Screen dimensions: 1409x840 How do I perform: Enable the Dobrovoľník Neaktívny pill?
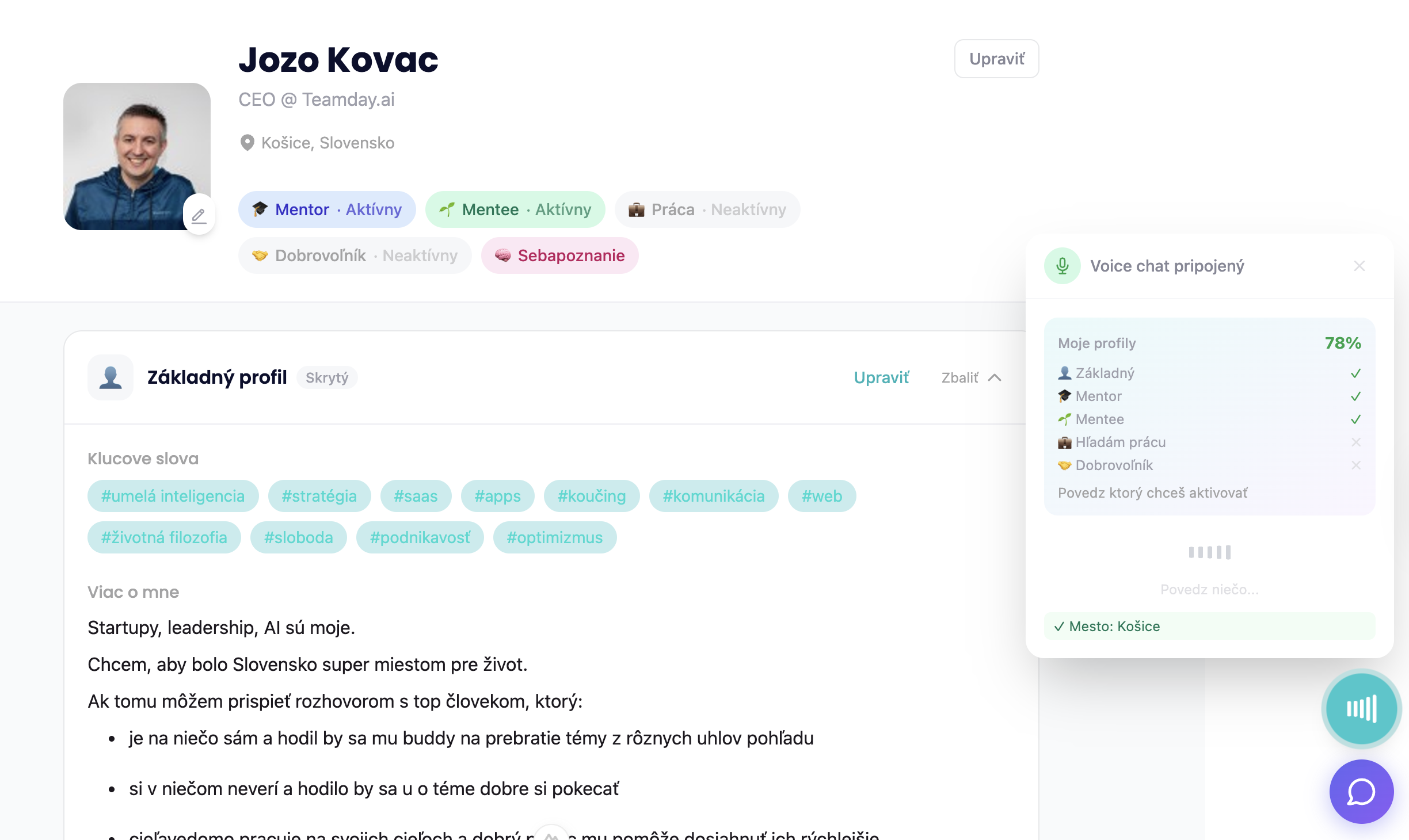(x=355, y=255)
